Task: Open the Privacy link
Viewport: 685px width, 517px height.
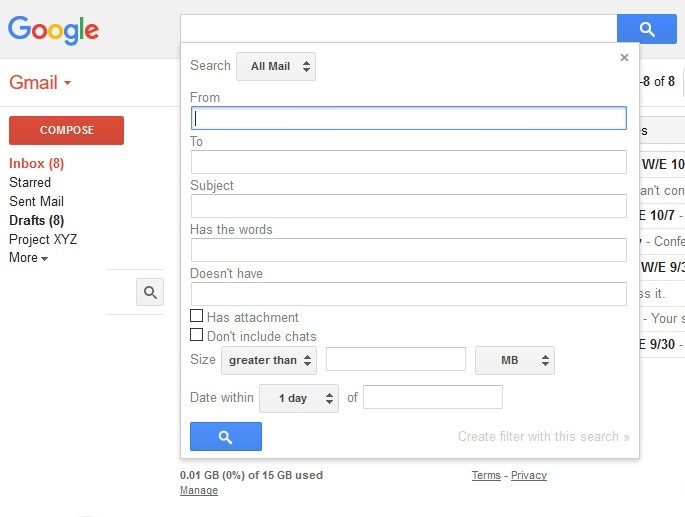Action: pos(529,475)
